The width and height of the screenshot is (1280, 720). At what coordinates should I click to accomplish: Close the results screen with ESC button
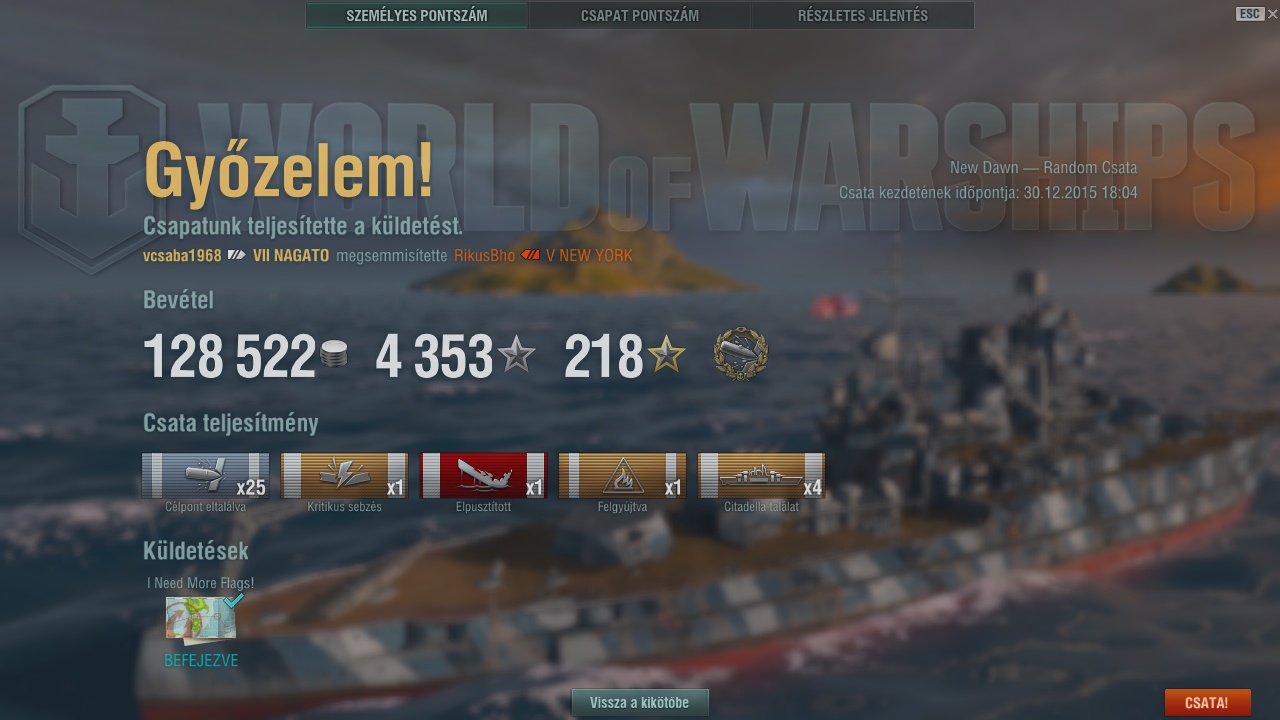[1250, 14]
